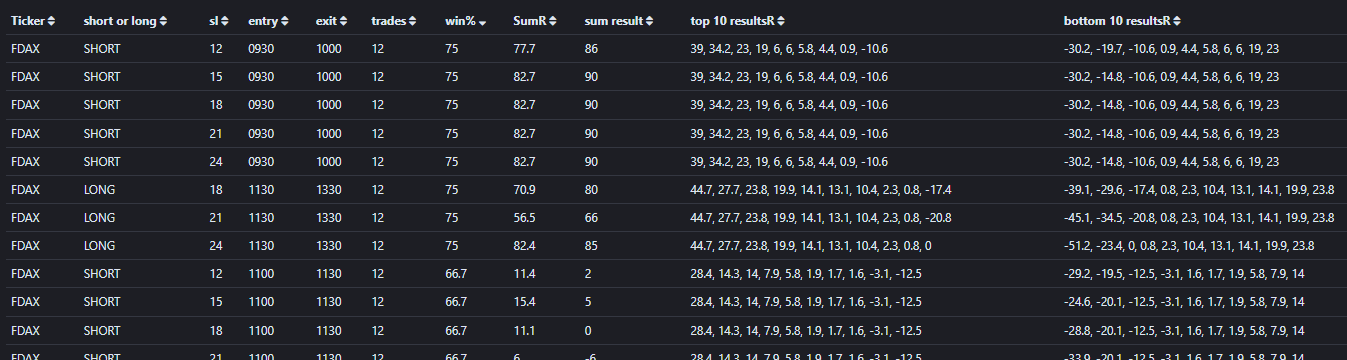The width and height of the screenshot is (1347, 360).
Task: Click the sort arrows beside the Ticker header
Action: coord(52,21)
